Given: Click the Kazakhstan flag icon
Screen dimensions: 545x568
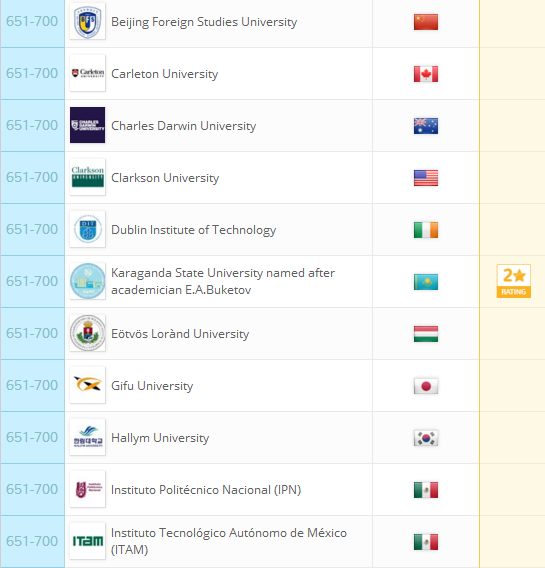Looking at the screenshot, I should click(x=426, y=282).
